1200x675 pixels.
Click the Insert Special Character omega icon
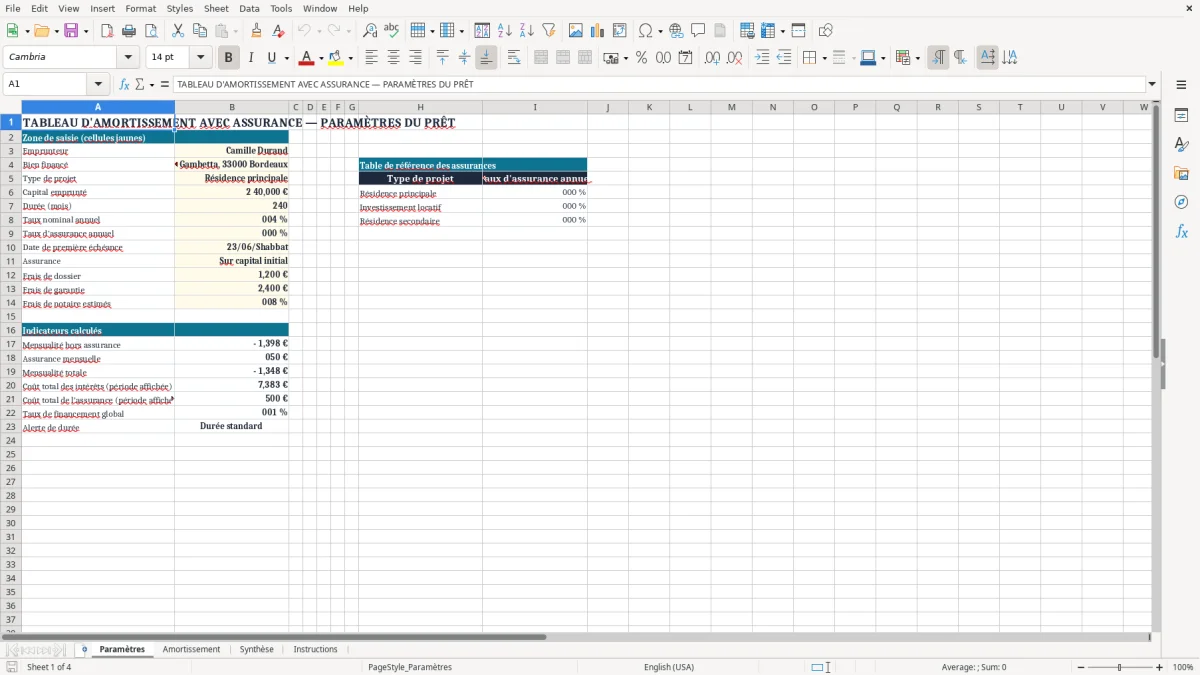[646, 31]
